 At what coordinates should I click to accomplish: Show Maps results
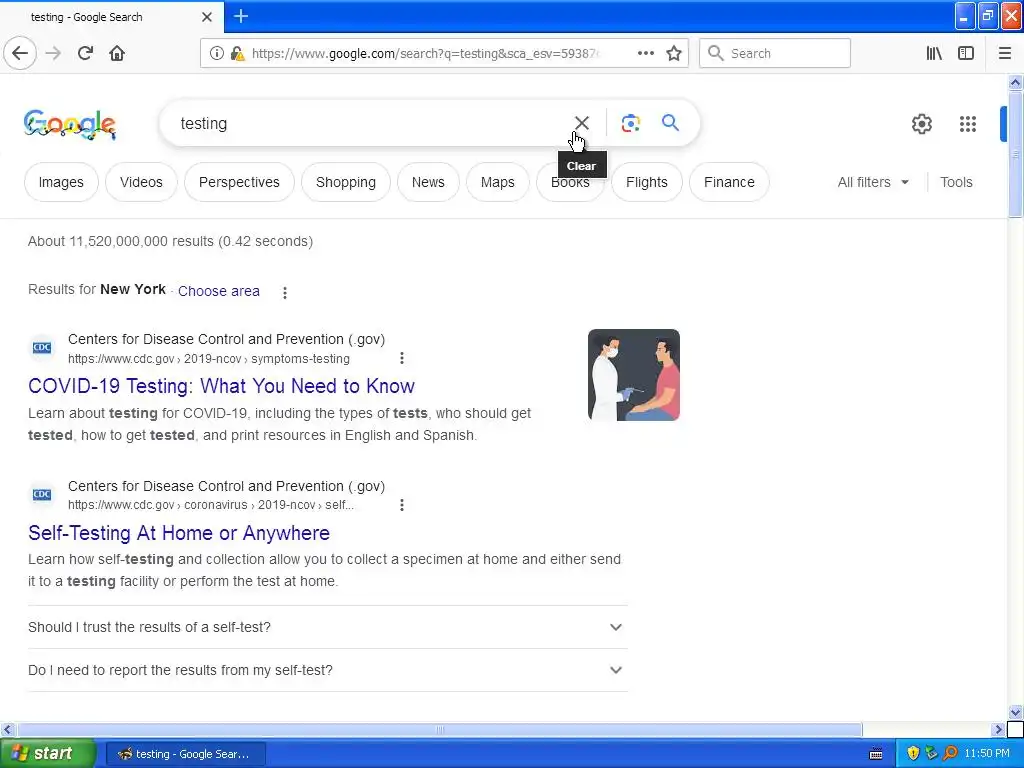pos(498,182)
